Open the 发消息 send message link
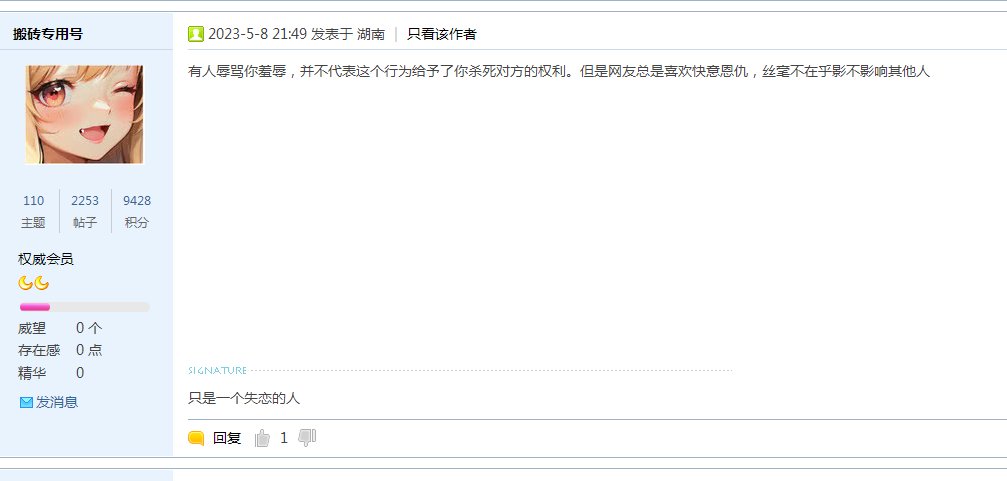 57,403
